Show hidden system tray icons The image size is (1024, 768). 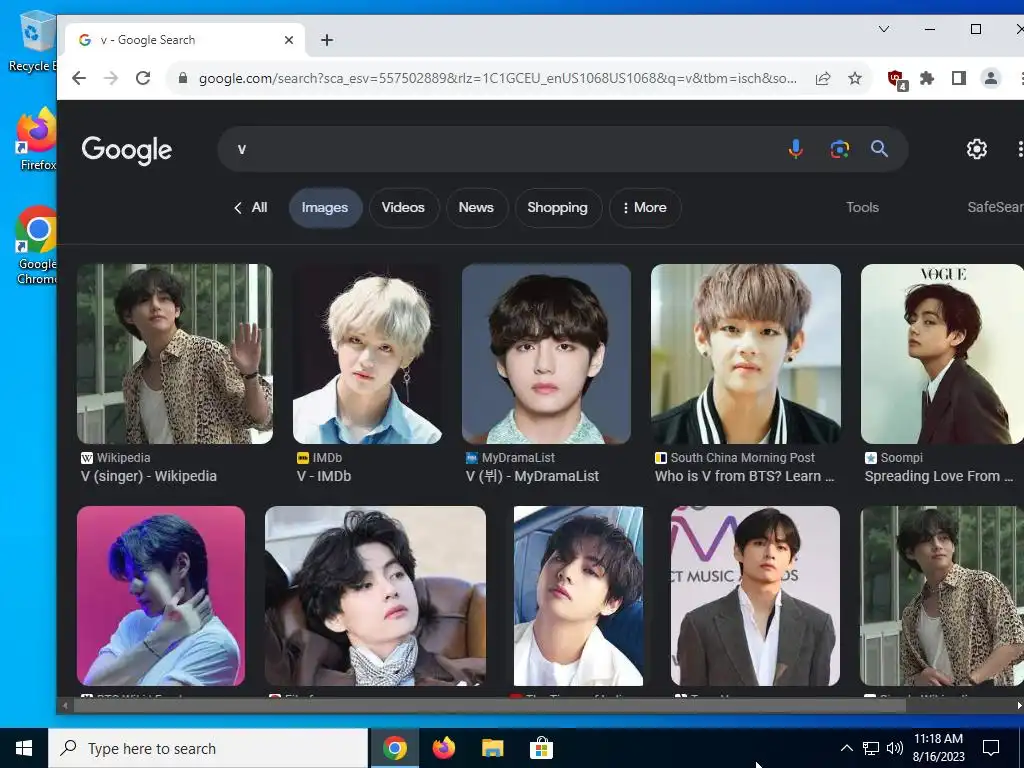[x=846, y=748]
